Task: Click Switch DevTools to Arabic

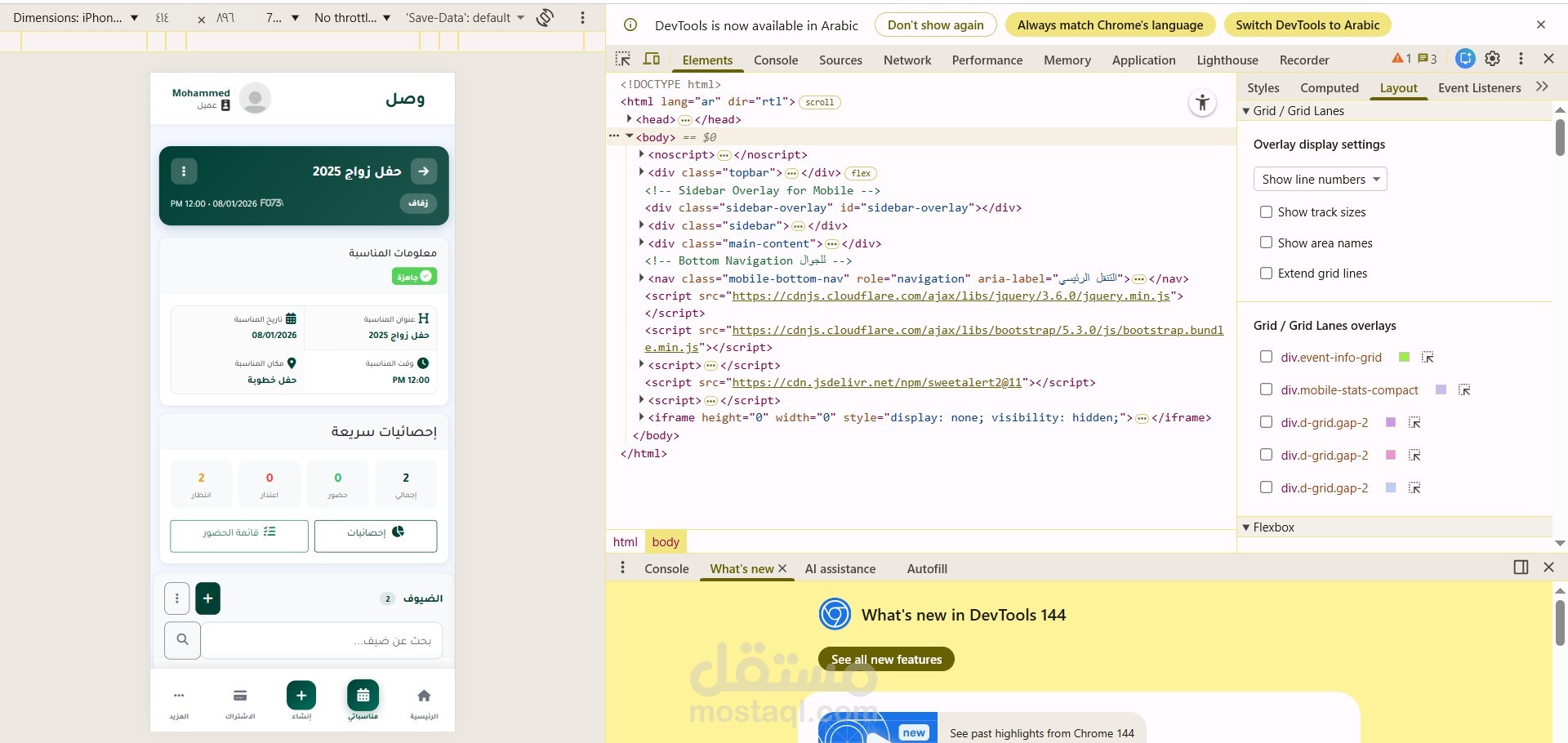Action: [x=1307, y=25]
